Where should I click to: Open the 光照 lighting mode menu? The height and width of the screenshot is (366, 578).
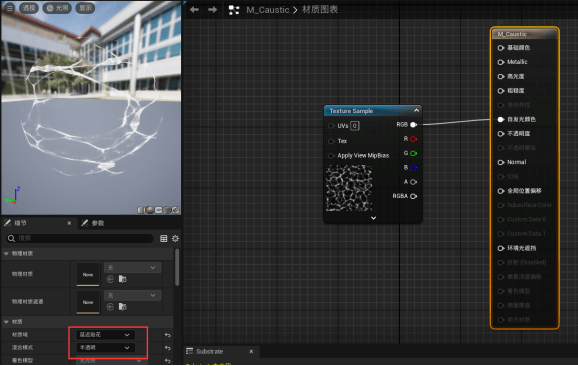tap(57, 8)
